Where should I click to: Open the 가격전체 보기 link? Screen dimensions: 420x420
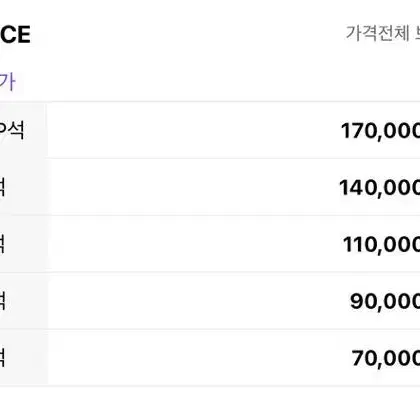tap(383, 33)
